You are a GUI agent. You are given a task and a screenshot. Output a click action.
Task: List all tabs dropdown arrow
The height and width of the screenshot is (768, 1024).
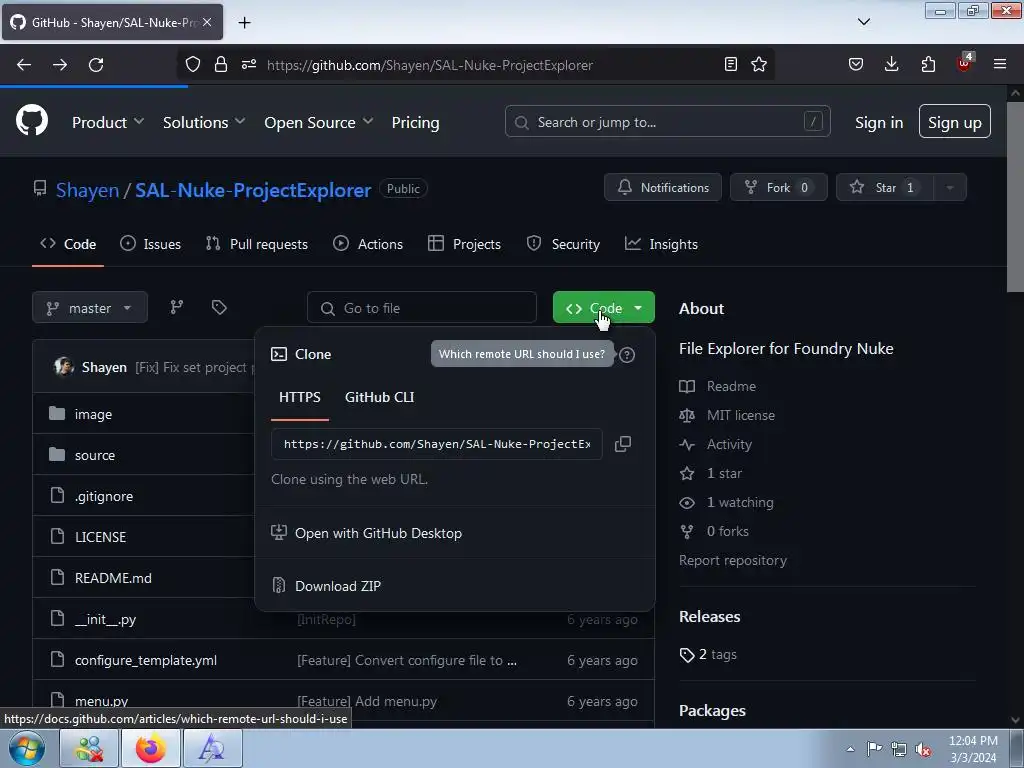(x=863, y=22)
